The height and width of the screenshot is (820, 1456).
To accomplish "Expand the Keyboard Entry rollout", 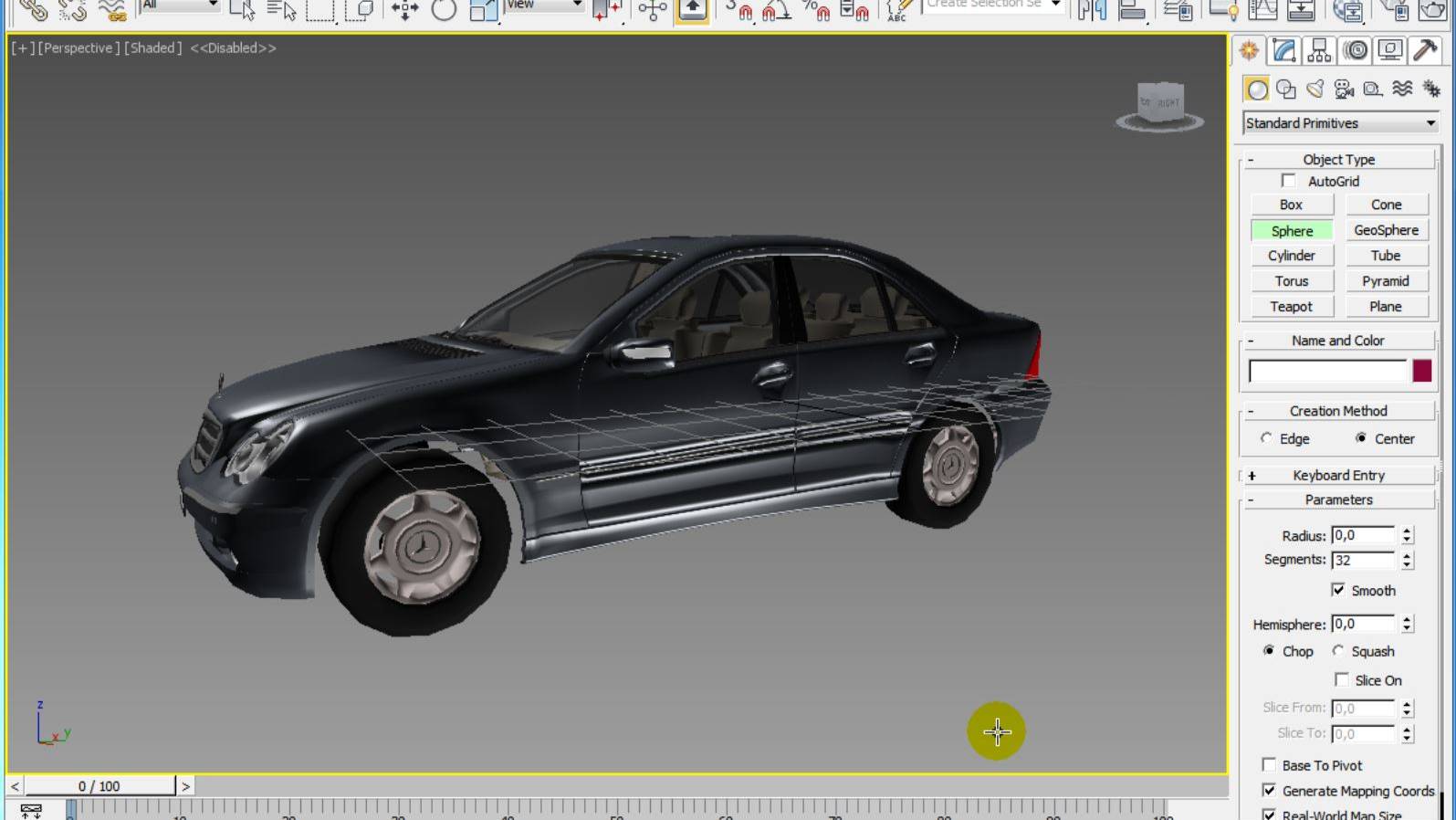I will [1338, 475].
